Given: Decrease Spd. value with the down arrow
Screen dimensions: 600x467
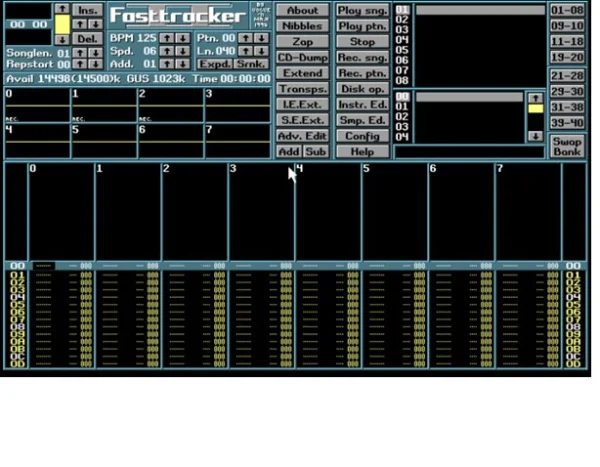Looking at the screenshot, I should 180,51.
